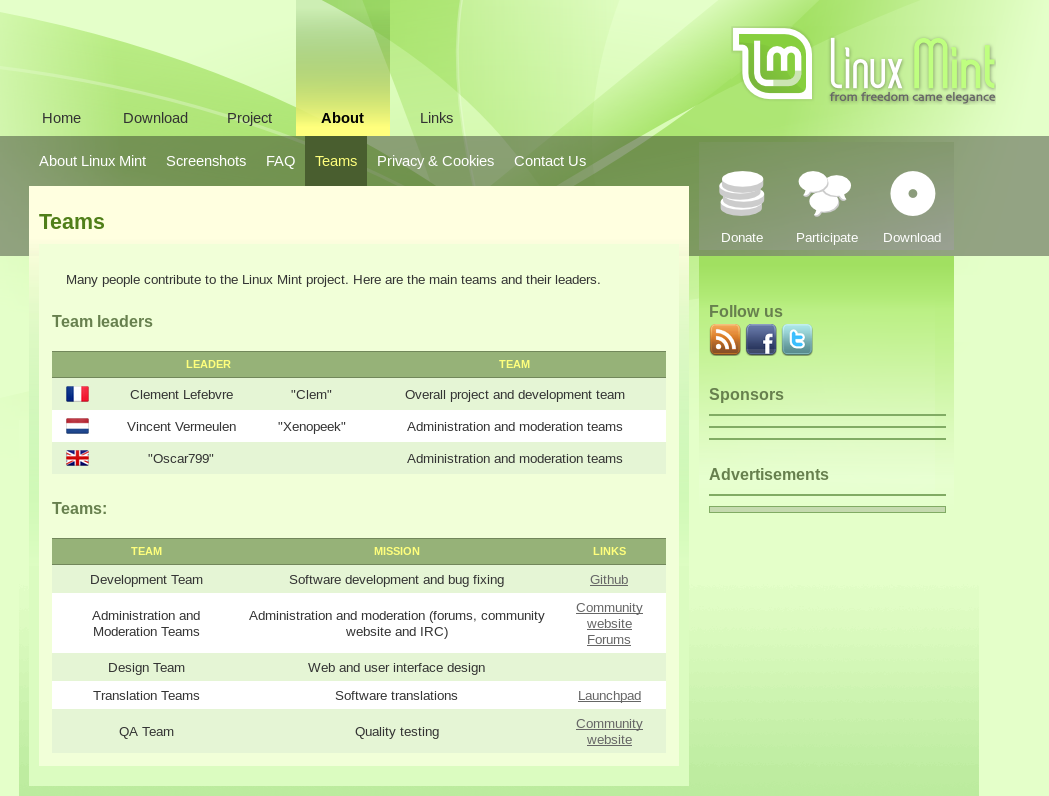Go to the Home tab

click(62, 118)
